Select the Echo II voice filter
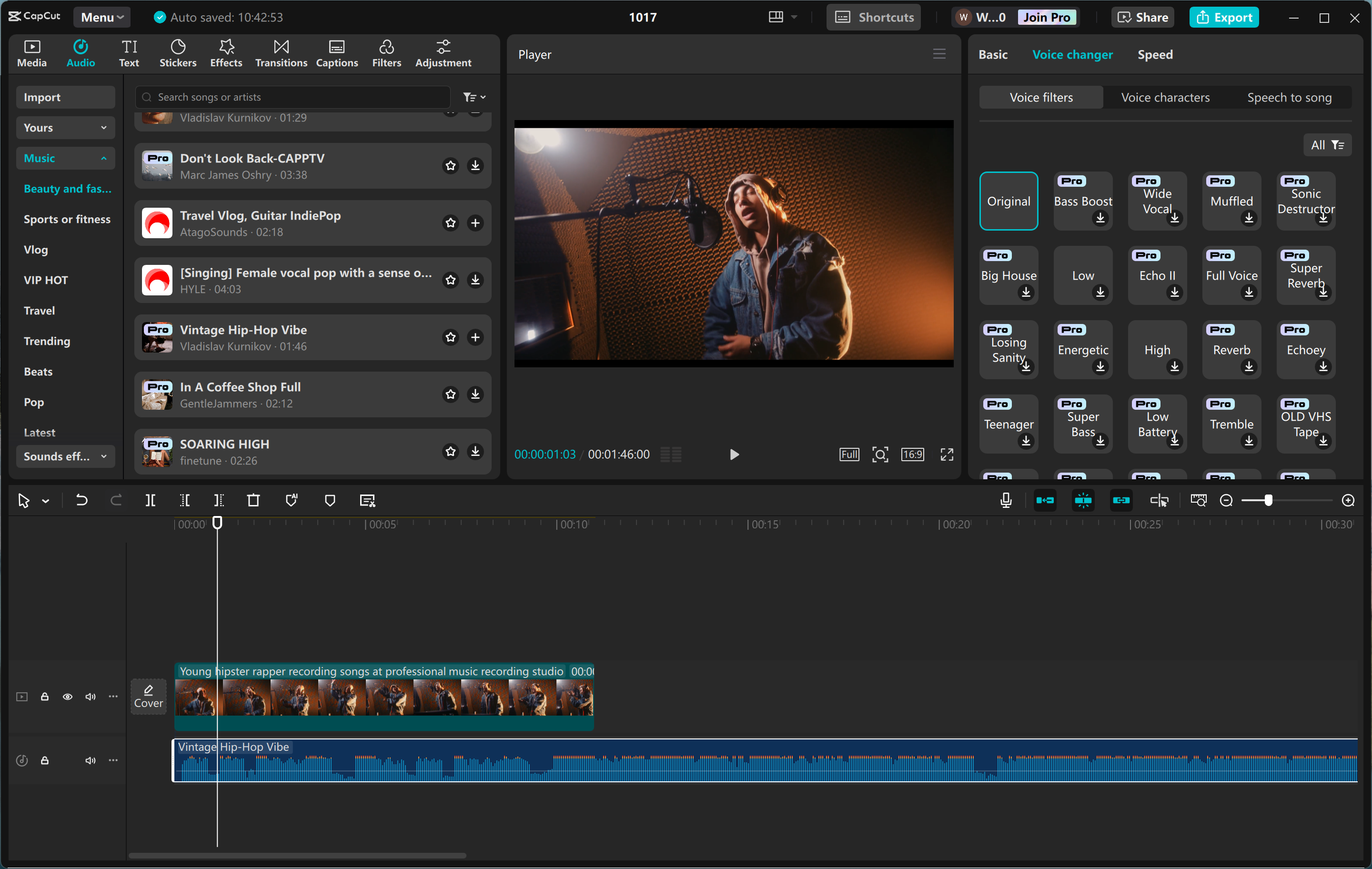The height and width of the screenshot is (869, 1372). pyautogui.click(x=1157, y=275)
